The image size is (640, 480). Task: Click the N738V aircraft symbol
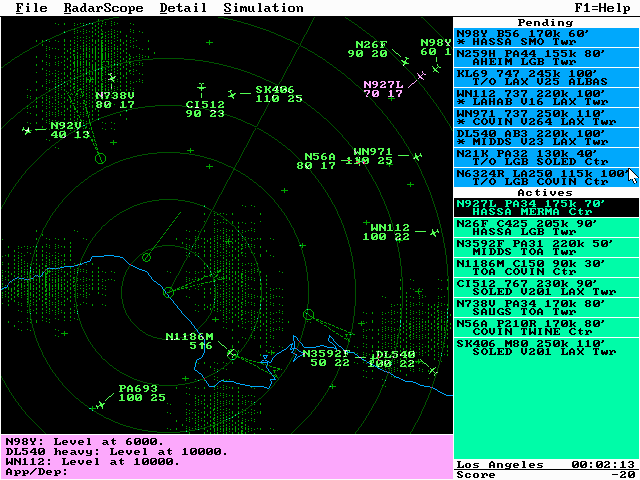coord(111,78)
